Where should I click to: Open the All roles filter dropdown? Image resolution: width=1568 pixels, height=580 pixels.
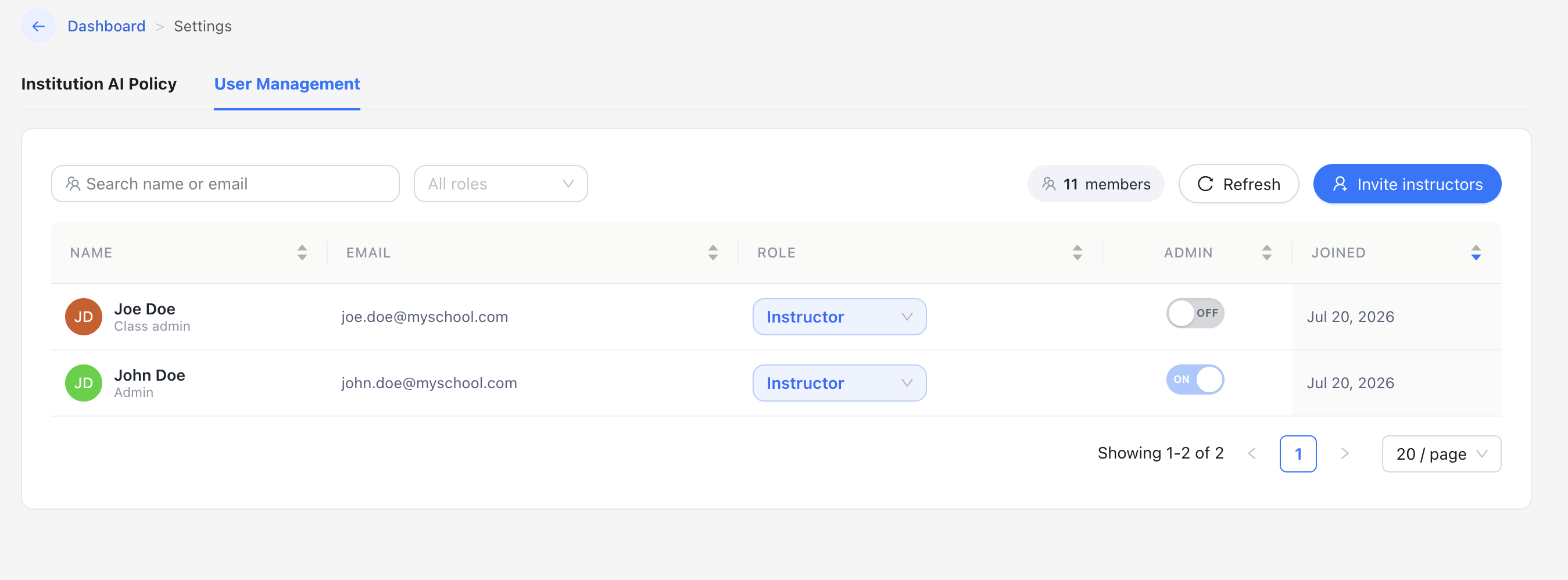pyautogui.click(x=500, y=184)
